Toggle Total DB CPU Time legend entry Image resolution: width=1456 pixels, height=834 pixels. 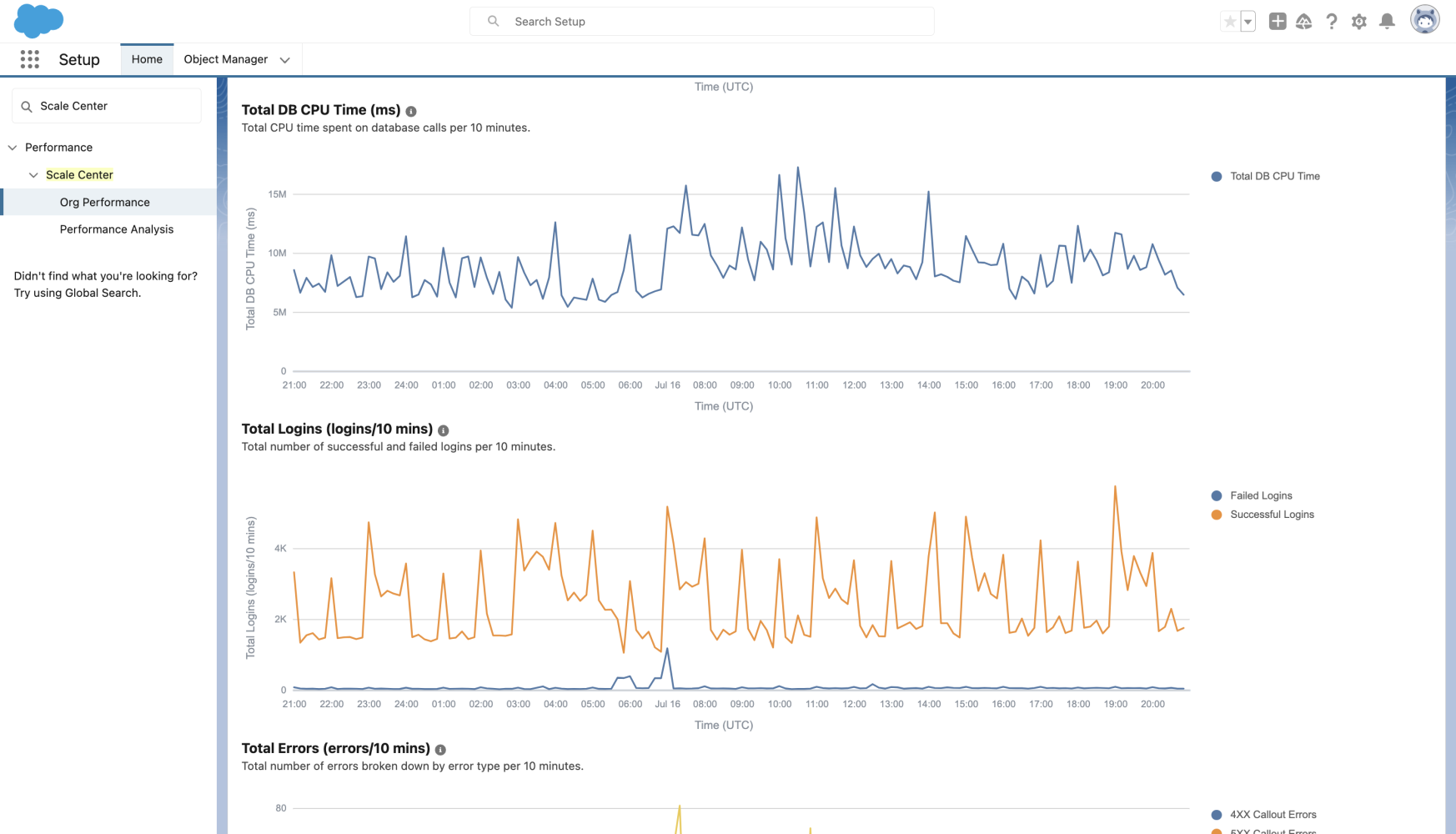coord(1274,176)
